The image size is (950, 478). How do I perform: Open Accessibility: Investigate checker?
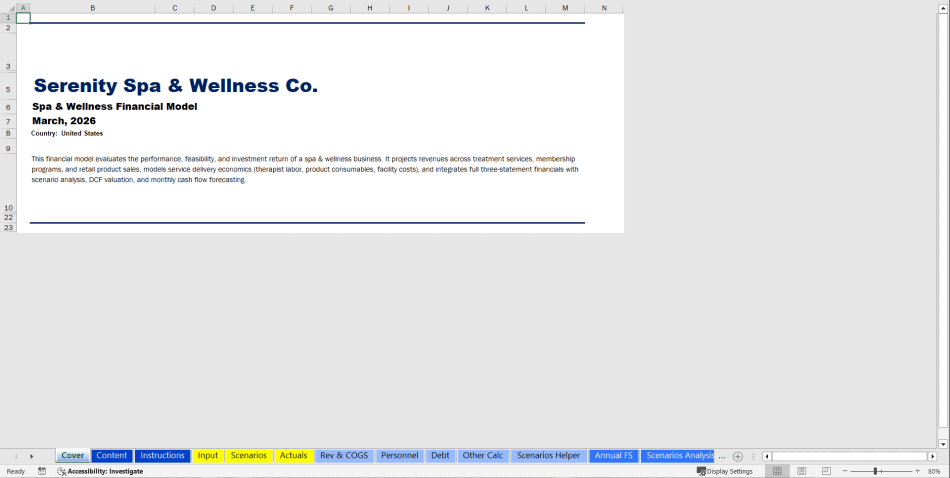click(x=99, y=471)
